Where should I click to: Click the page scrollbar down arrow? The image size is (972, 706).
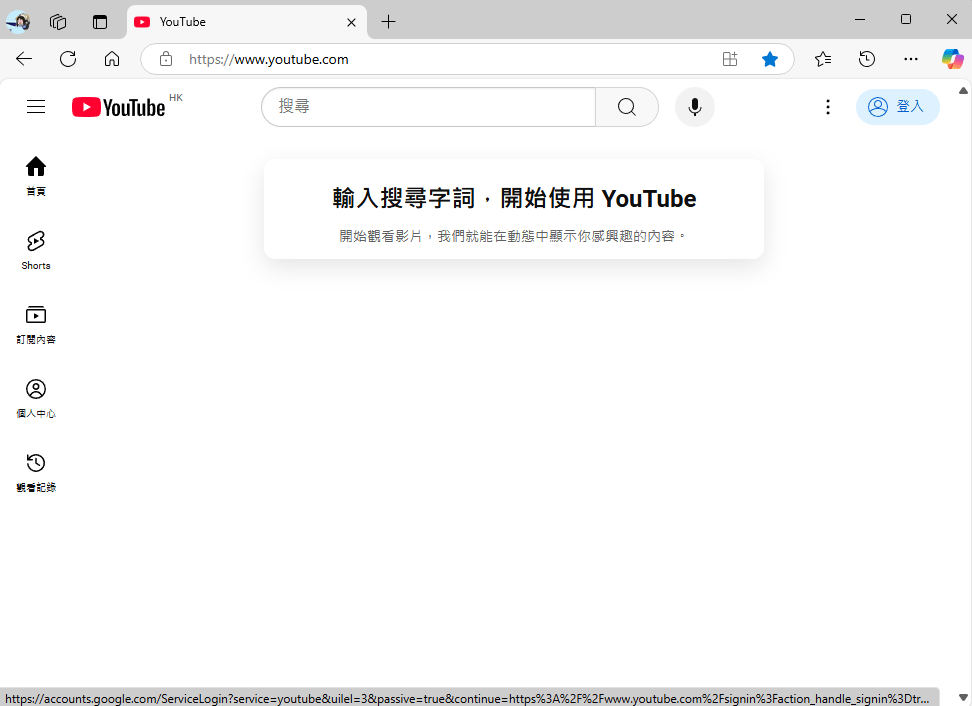963,697
